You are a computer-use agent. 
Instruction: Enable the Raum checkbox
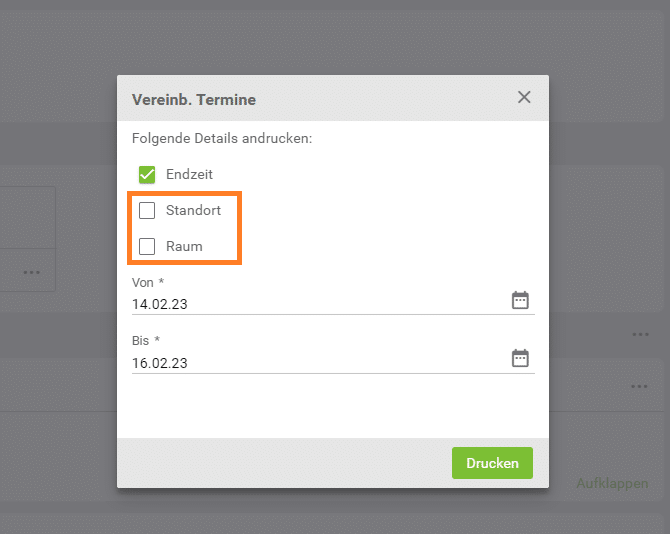tap(147, 246)
